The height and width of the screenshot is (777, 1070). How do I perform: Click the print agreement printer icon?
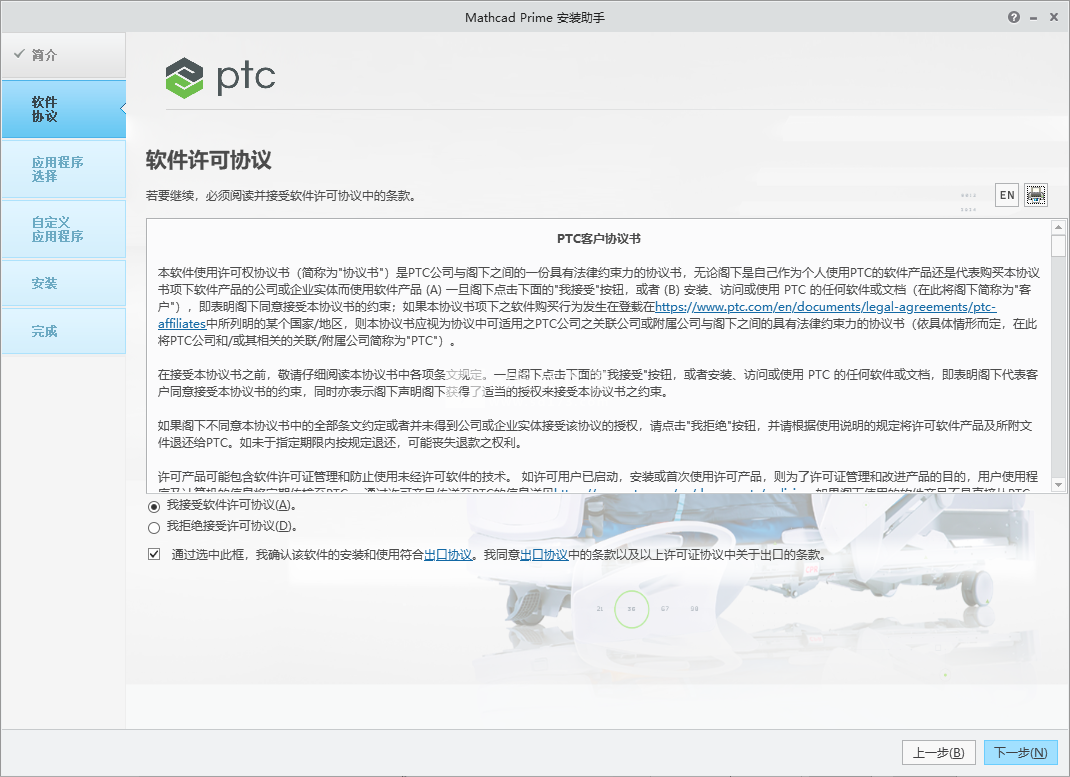coord(1036,195)
